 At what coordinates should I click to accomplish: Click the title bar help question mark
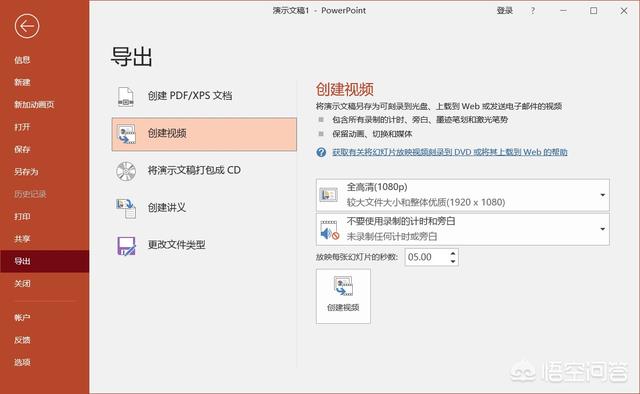point(533,11)
